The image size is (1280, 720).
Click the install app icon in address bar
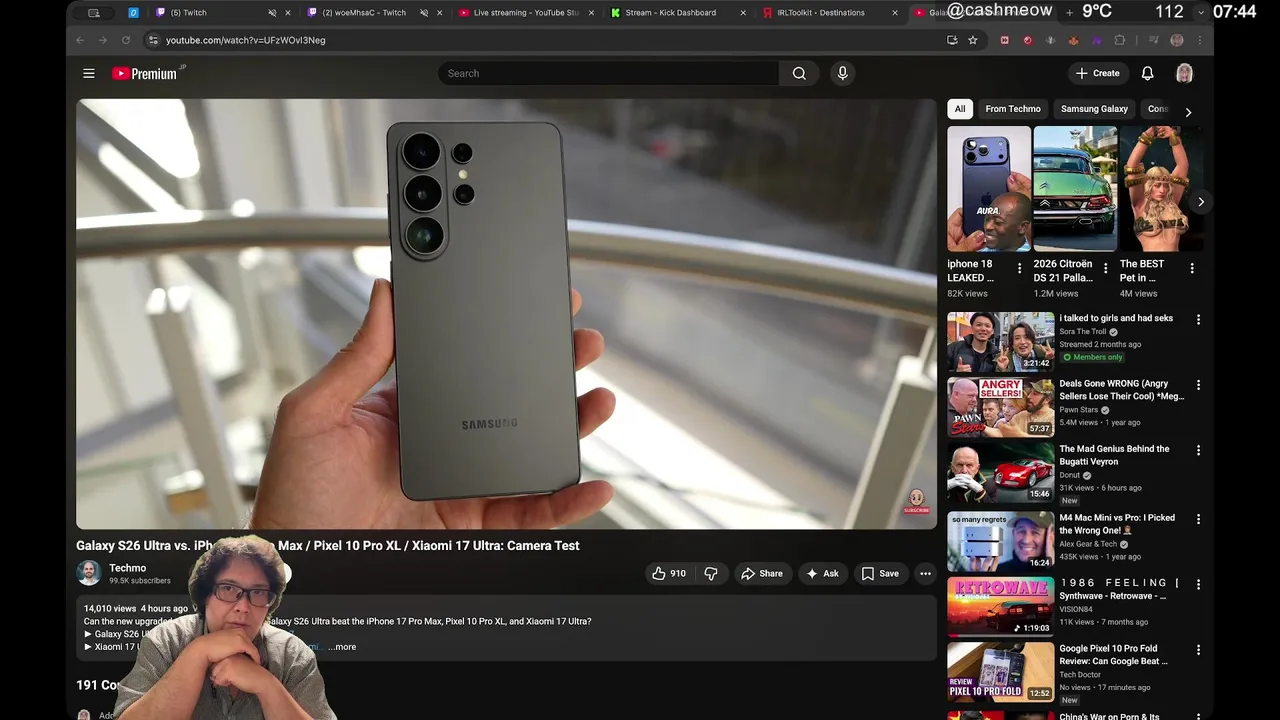coord(952,40)
